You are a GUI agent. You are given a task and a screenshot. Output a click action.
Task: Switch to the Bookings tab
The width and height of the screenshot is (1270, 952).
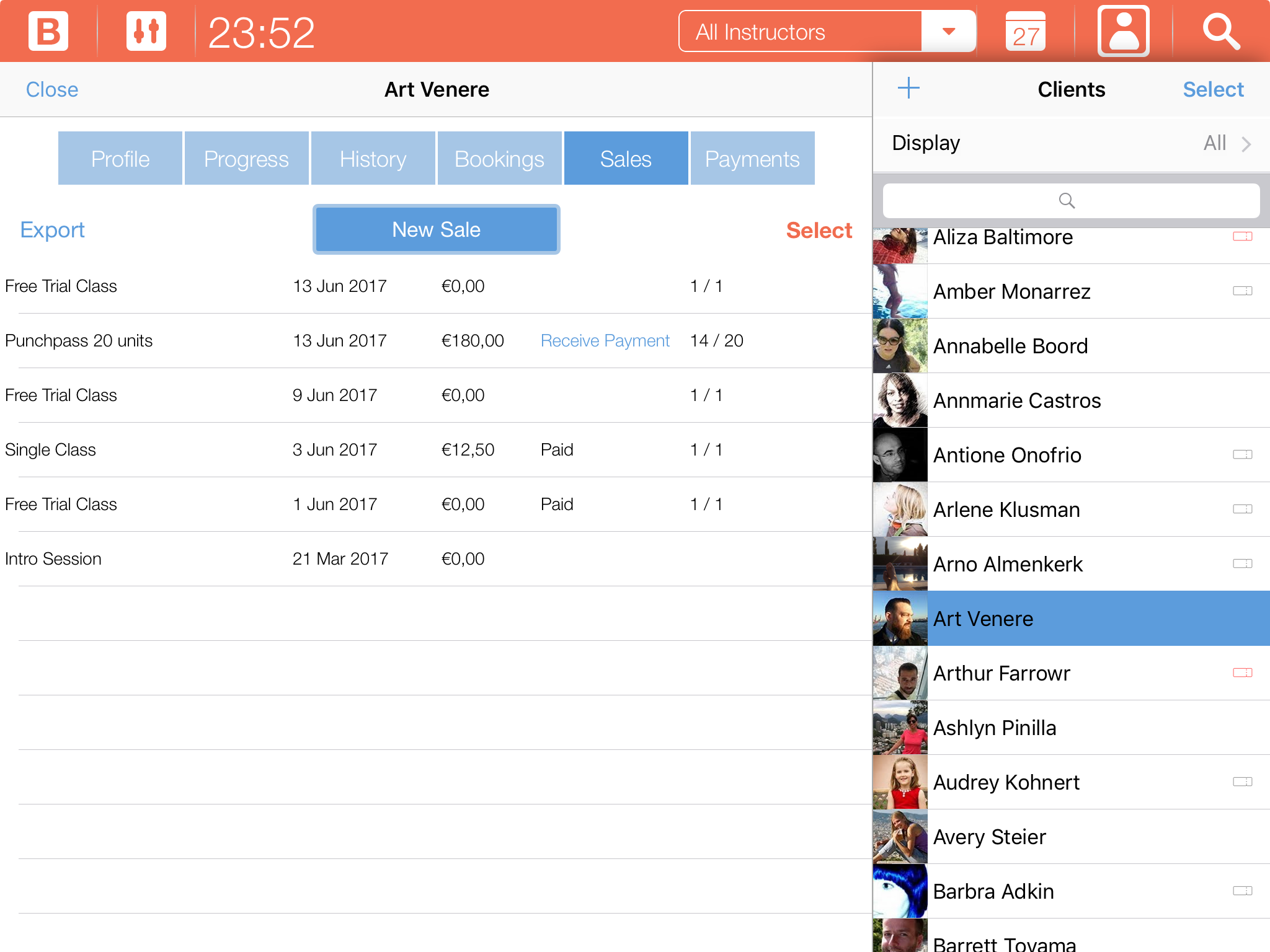(499, 159)
